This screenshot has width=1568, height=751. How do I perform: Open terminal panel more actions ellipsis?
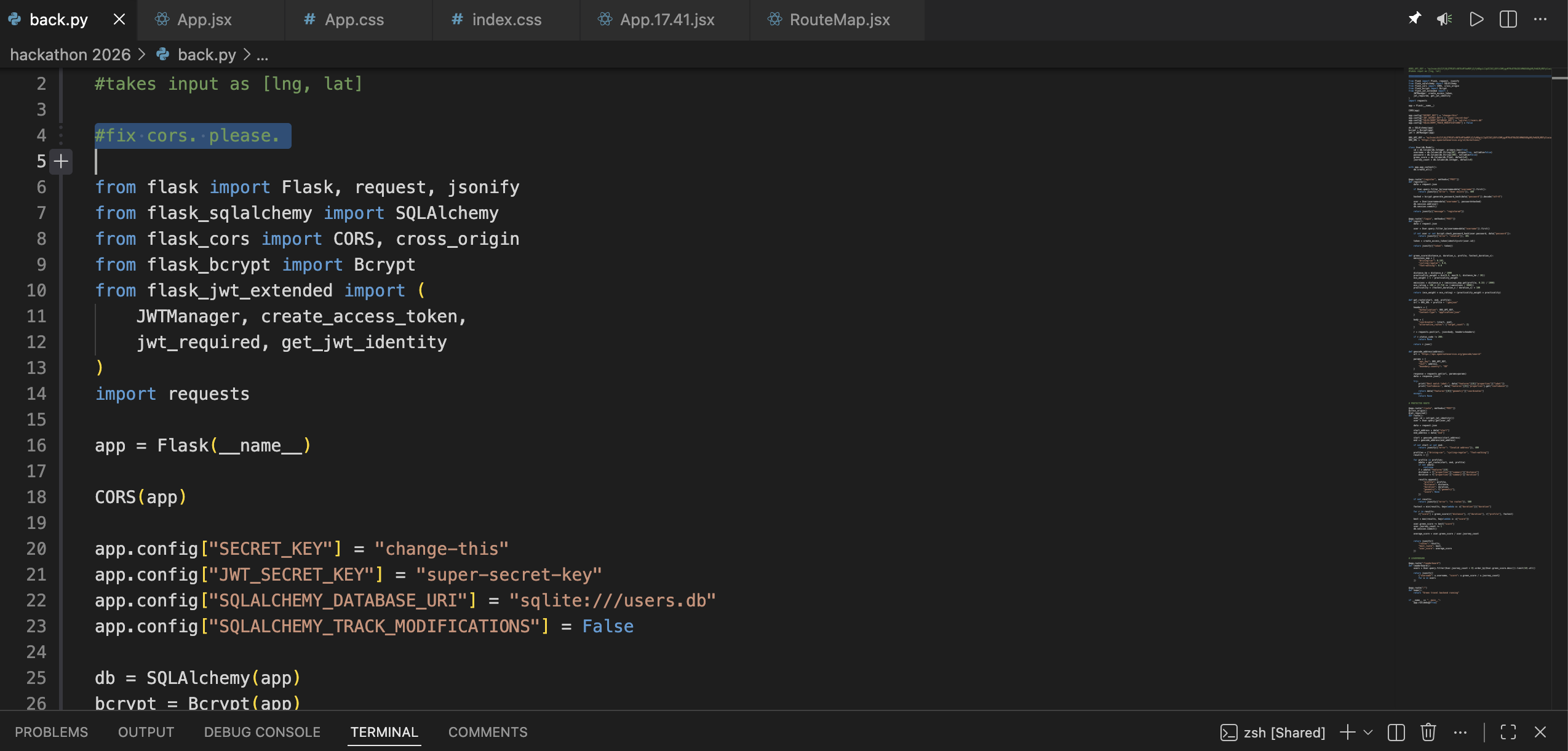click(1460, 732)
